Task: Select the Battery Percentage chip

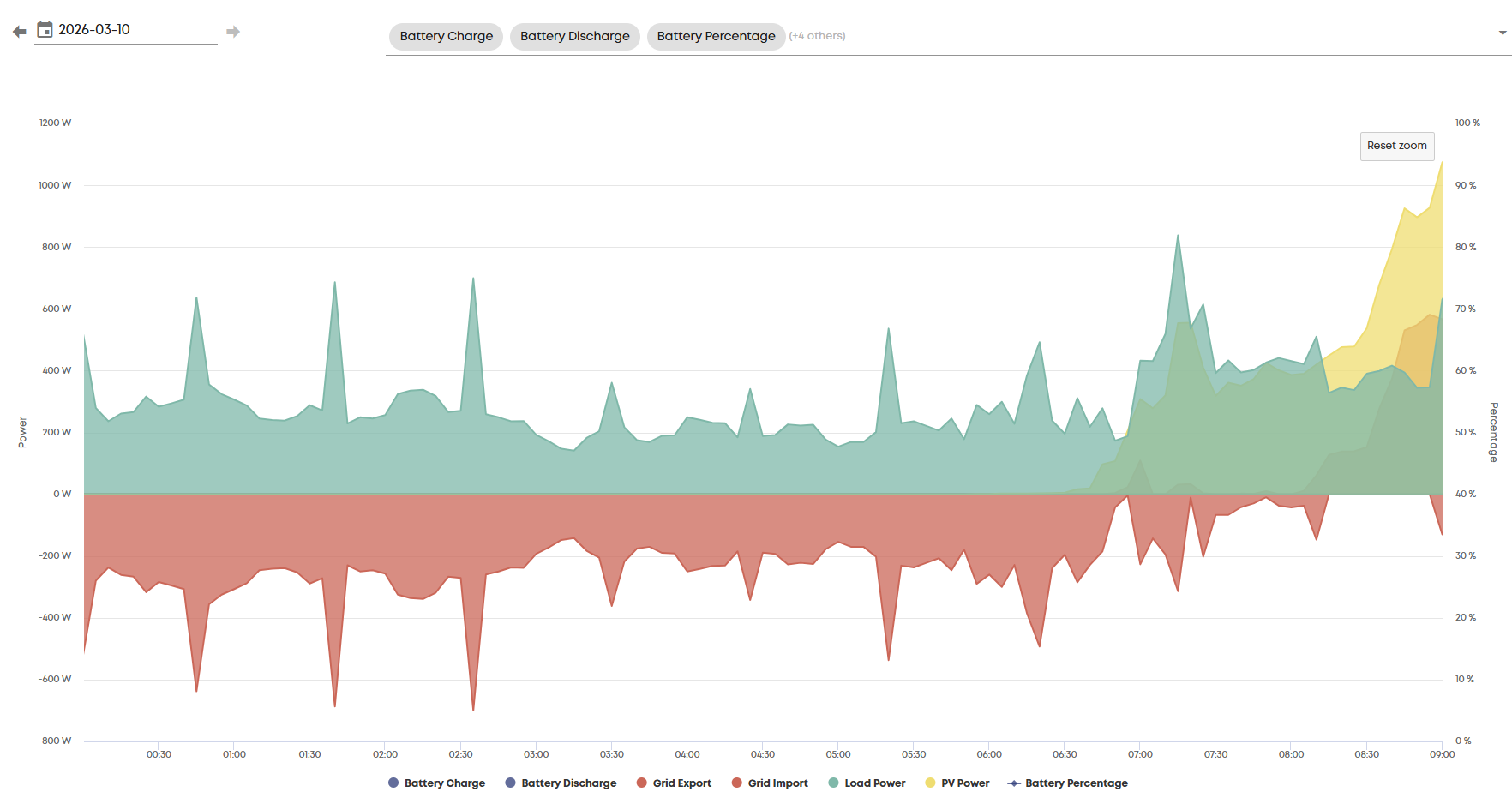Action: click(x=716, y=36)
